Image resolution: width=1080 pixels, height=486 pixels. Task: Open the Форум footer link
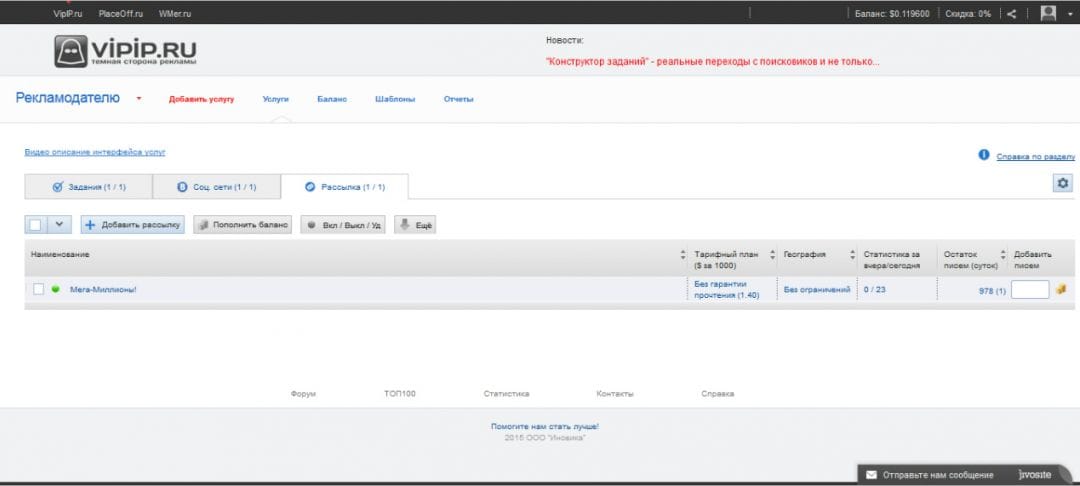coord(303,394)
